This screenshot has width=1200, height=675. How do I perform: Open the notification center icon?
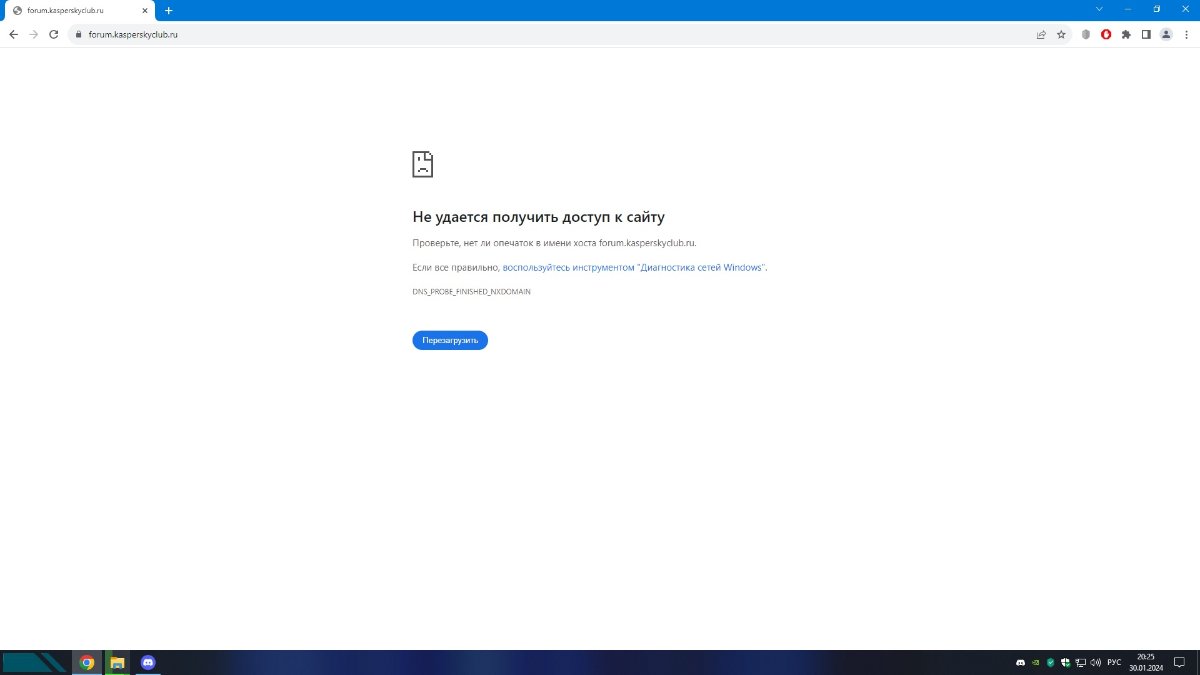(1180, 662)
